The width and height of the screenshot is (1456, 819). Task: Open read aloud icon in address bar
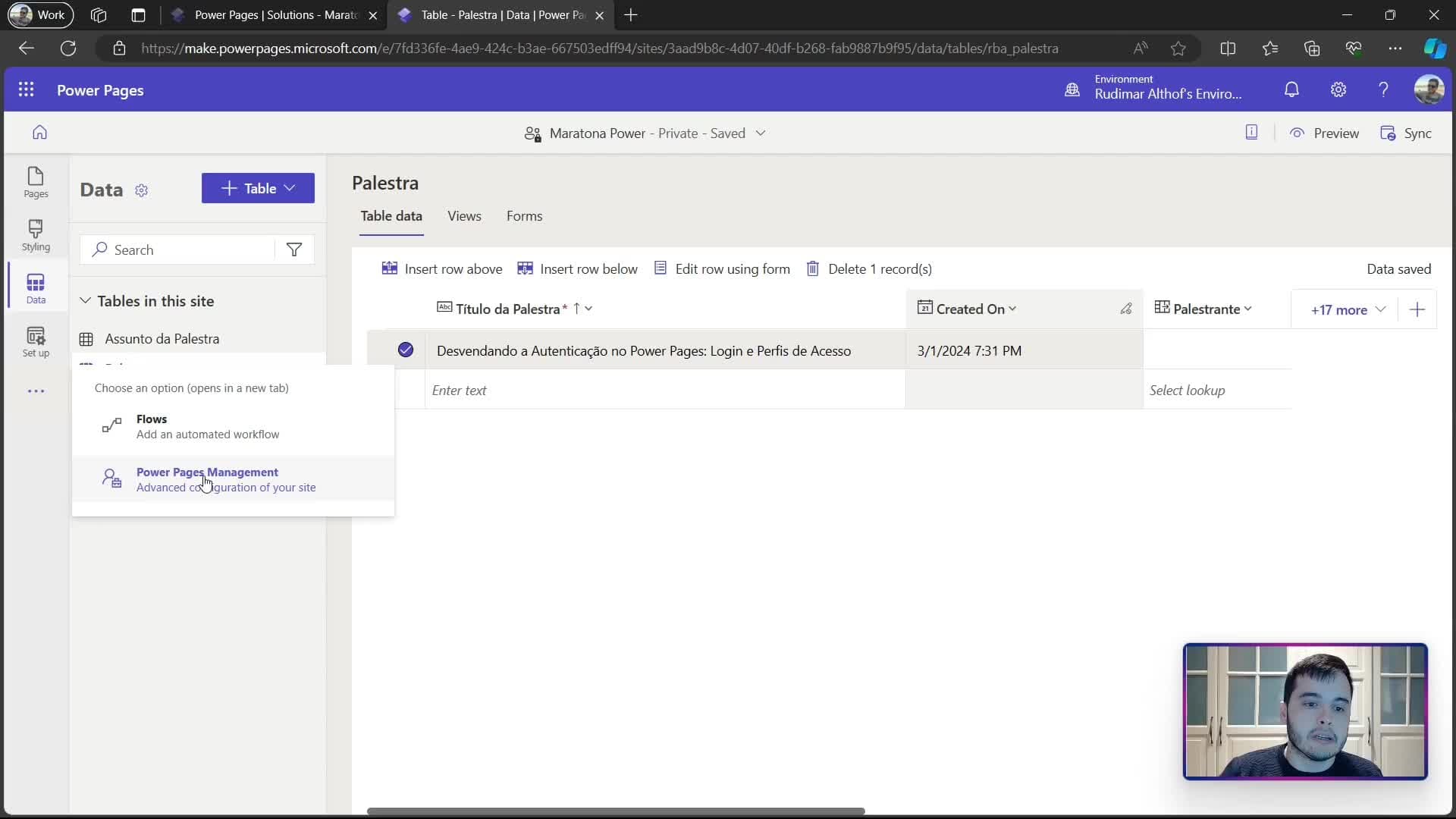tap(1140, 49)
